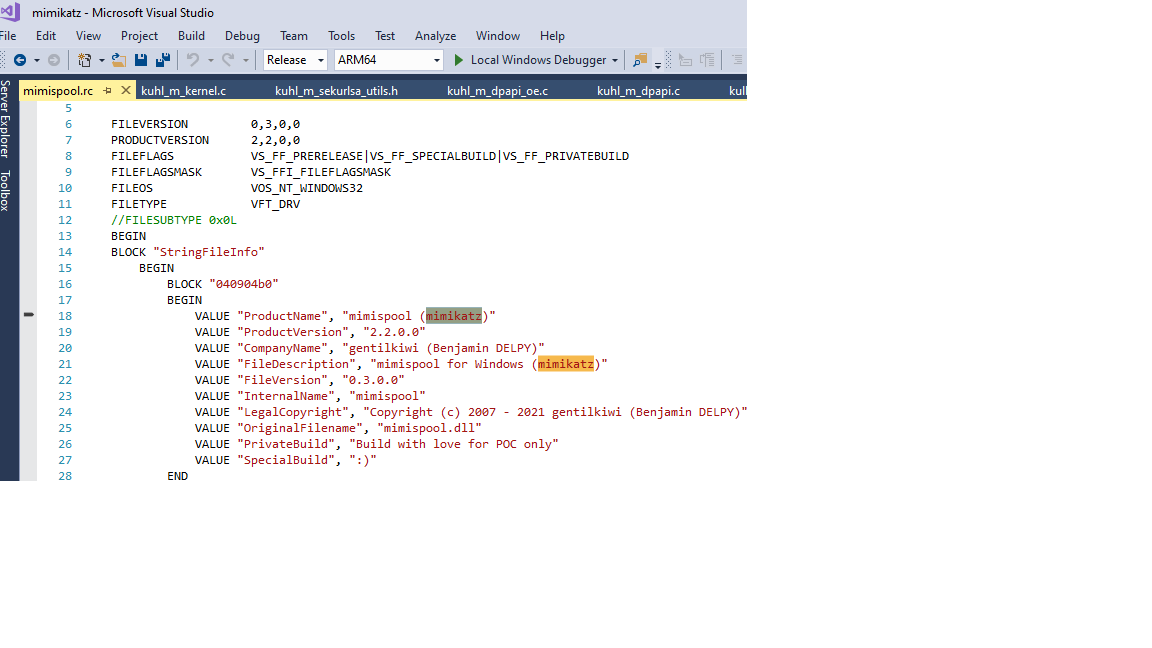The height and width of the screenshot is (648, 1152).
Task: Switch to the kuhl_m_dpapi_oe.c tab
Action: pyautogui.click(x=497, y=90)
